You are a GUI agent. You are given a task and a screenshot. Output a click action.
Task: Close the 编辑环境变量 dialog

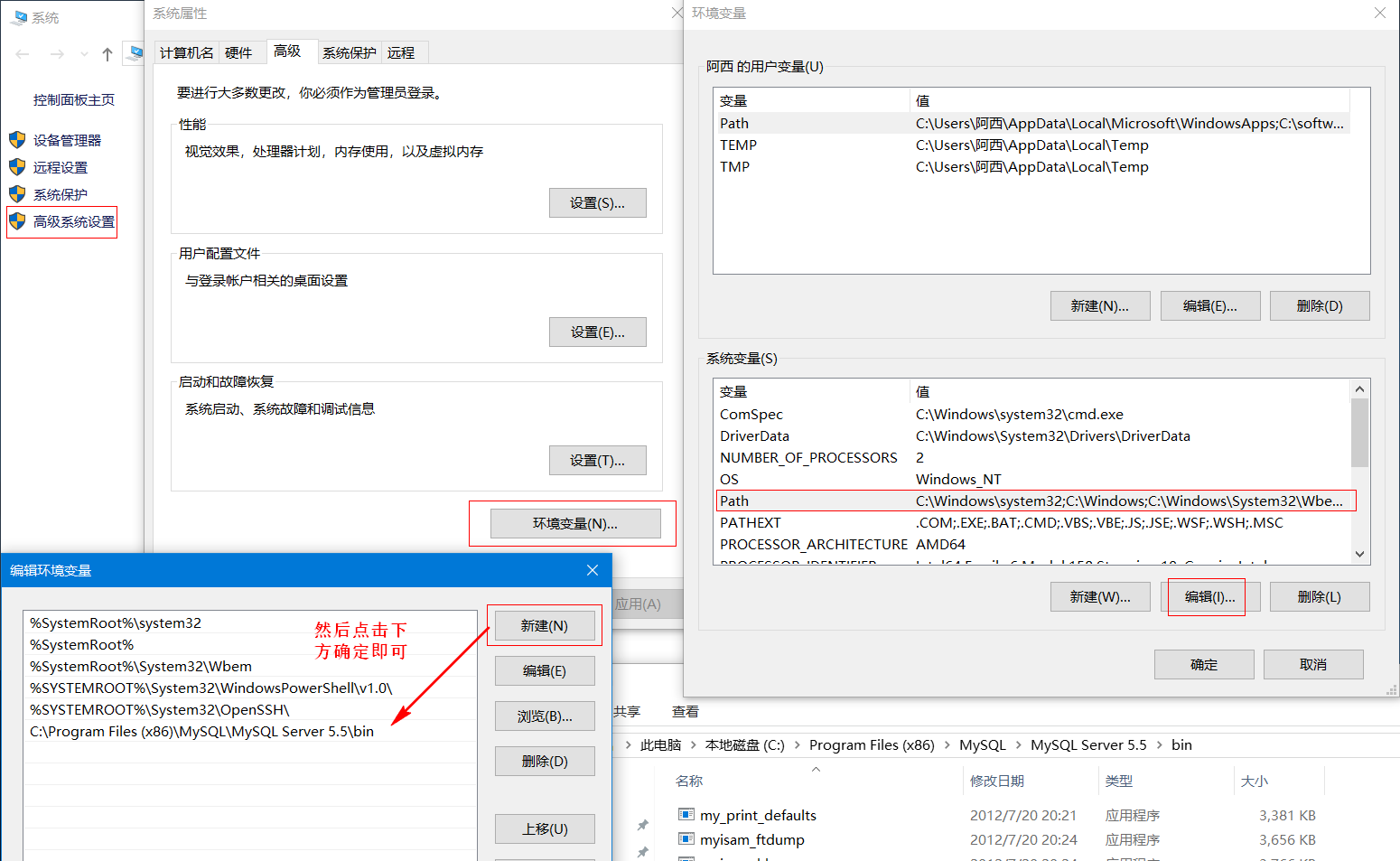tap(593, 570)
